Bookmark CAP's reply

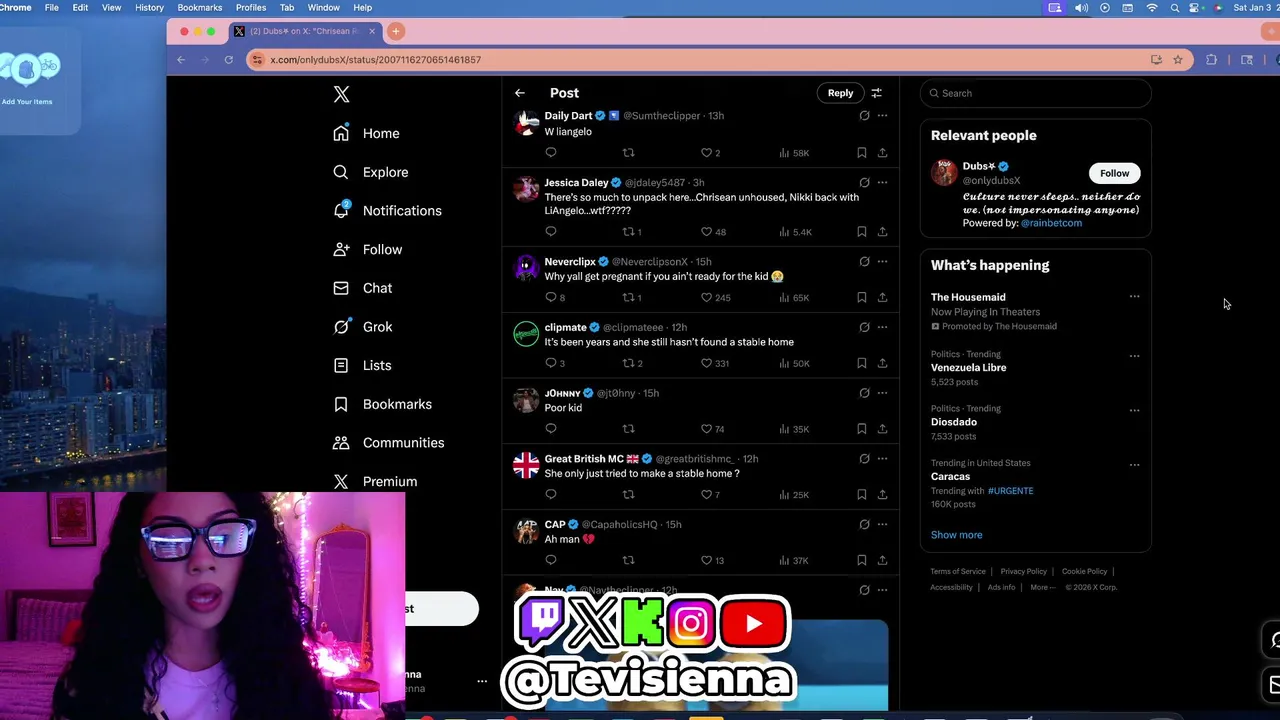tap(861, 561)
